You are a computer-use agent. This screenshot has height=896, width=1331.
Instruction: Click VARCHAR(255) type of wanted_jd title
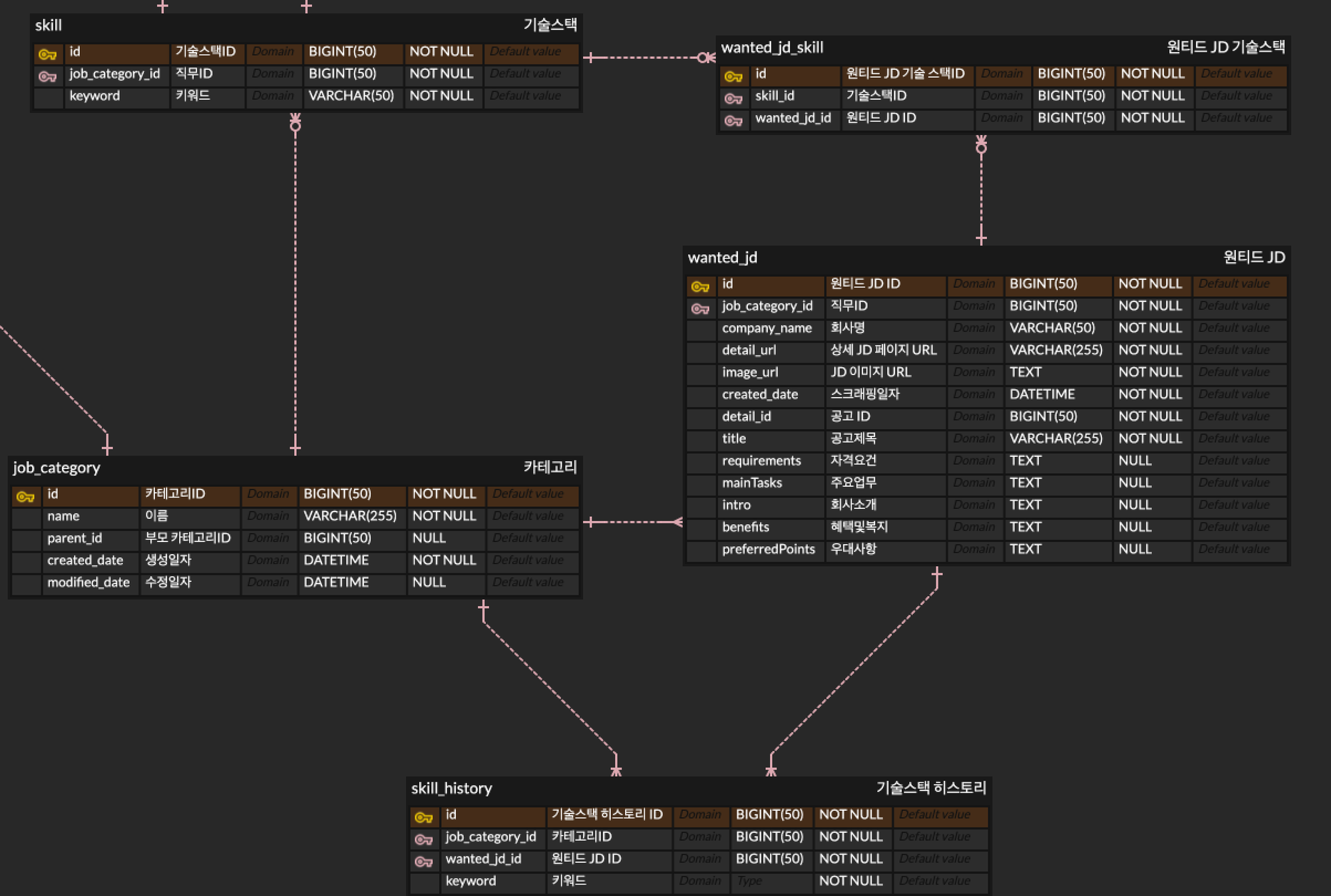tap(1057, 438)
